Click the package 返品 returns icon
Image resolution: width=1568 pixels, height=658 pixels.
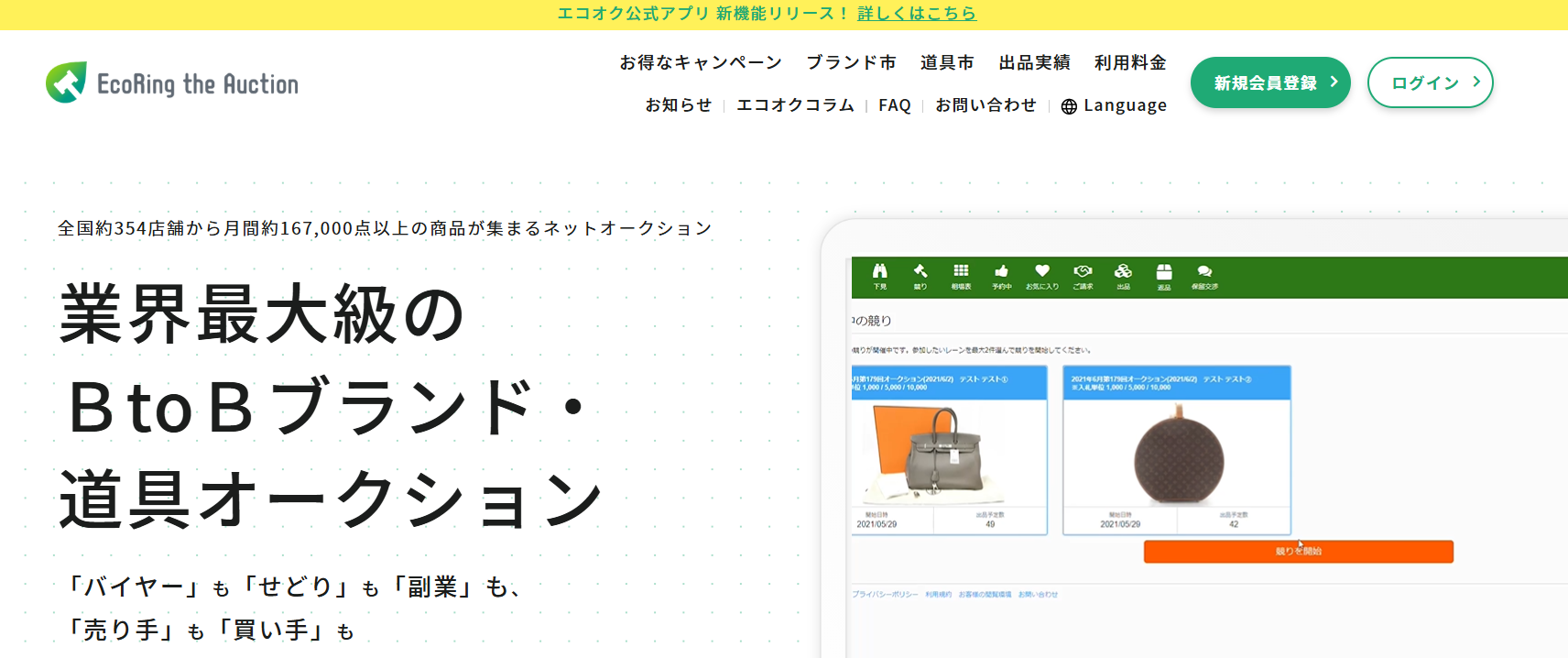pos(1164,277)
